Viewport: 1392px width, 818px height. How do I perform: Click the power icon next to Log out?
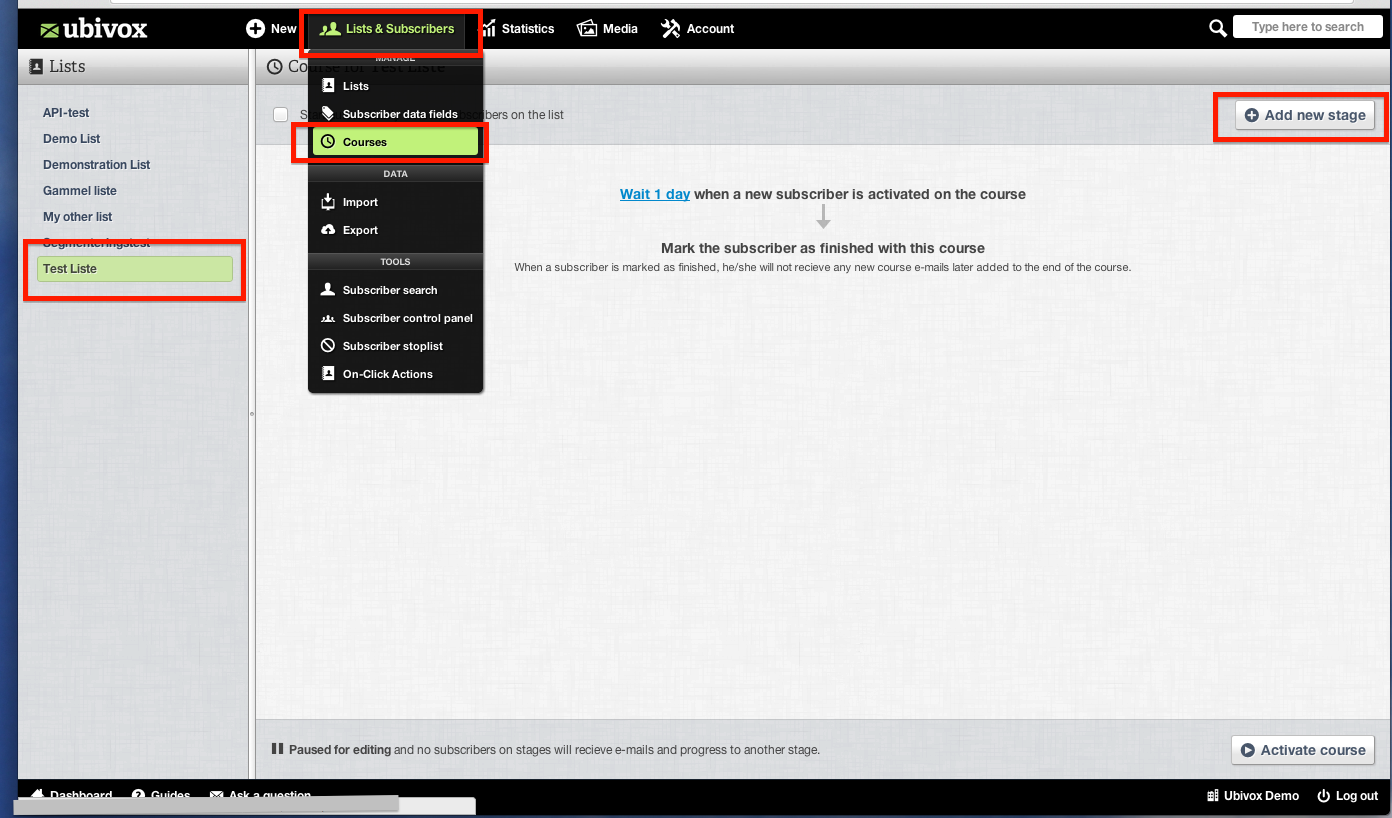(x=1324, y=796)
